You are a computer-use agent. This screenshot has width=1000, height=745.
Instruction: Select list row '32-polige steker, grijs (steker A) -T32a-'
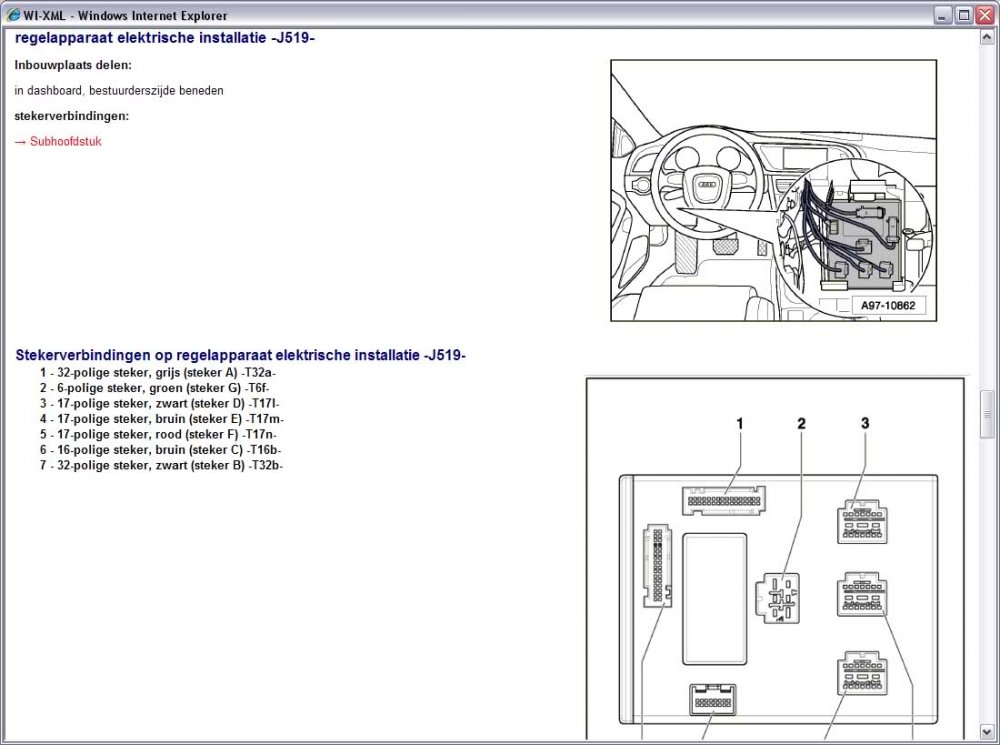pos(158,372)
